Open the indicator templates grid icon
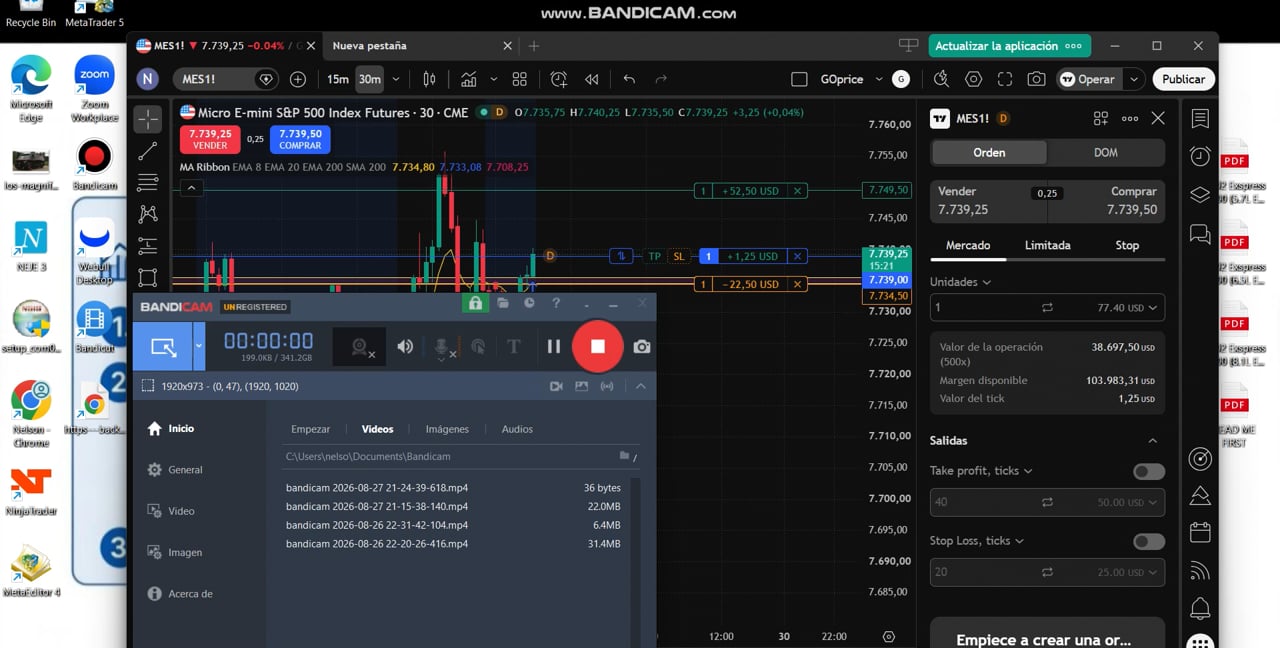This screenshot has height=648, width=1280. [519, 79]
